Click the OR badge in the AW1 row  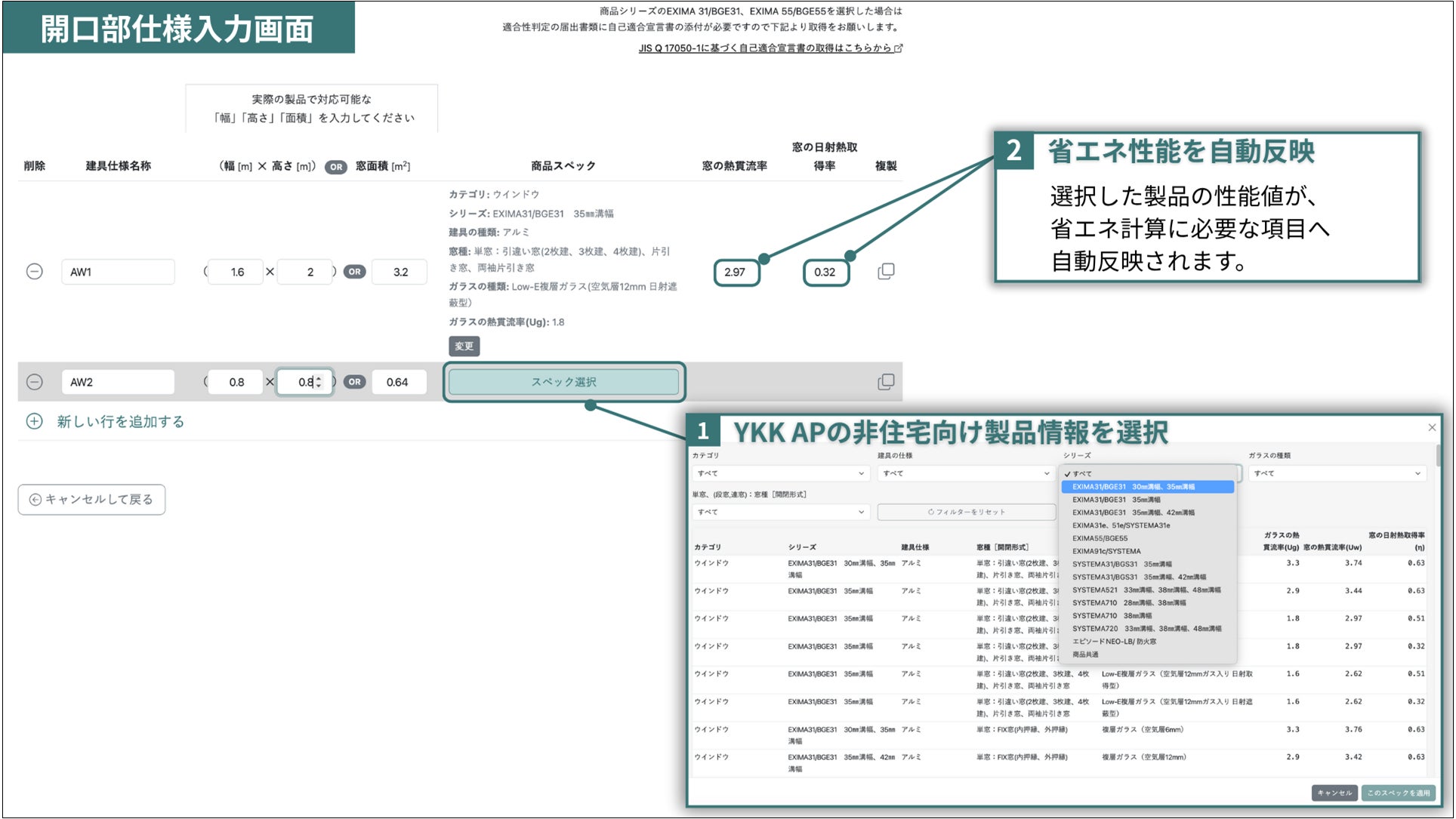point(354,272)
